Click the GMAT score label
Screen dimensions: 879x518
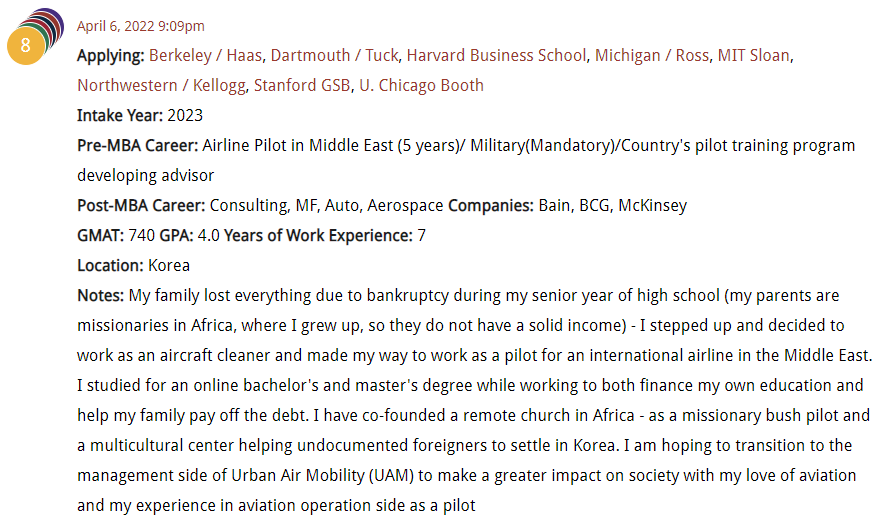(100, 236)
